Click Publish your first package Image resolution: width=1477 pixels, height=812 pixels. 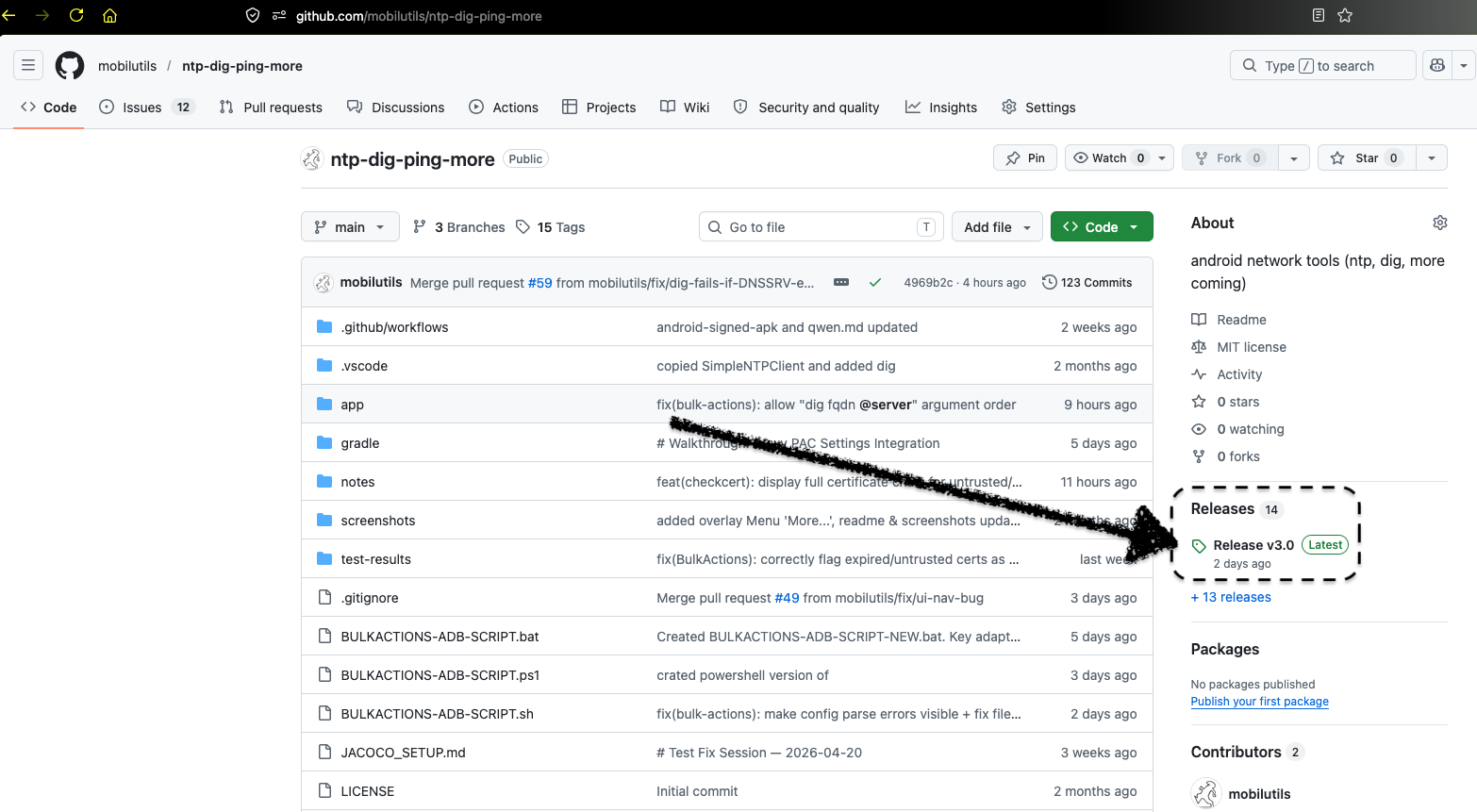1259,702
